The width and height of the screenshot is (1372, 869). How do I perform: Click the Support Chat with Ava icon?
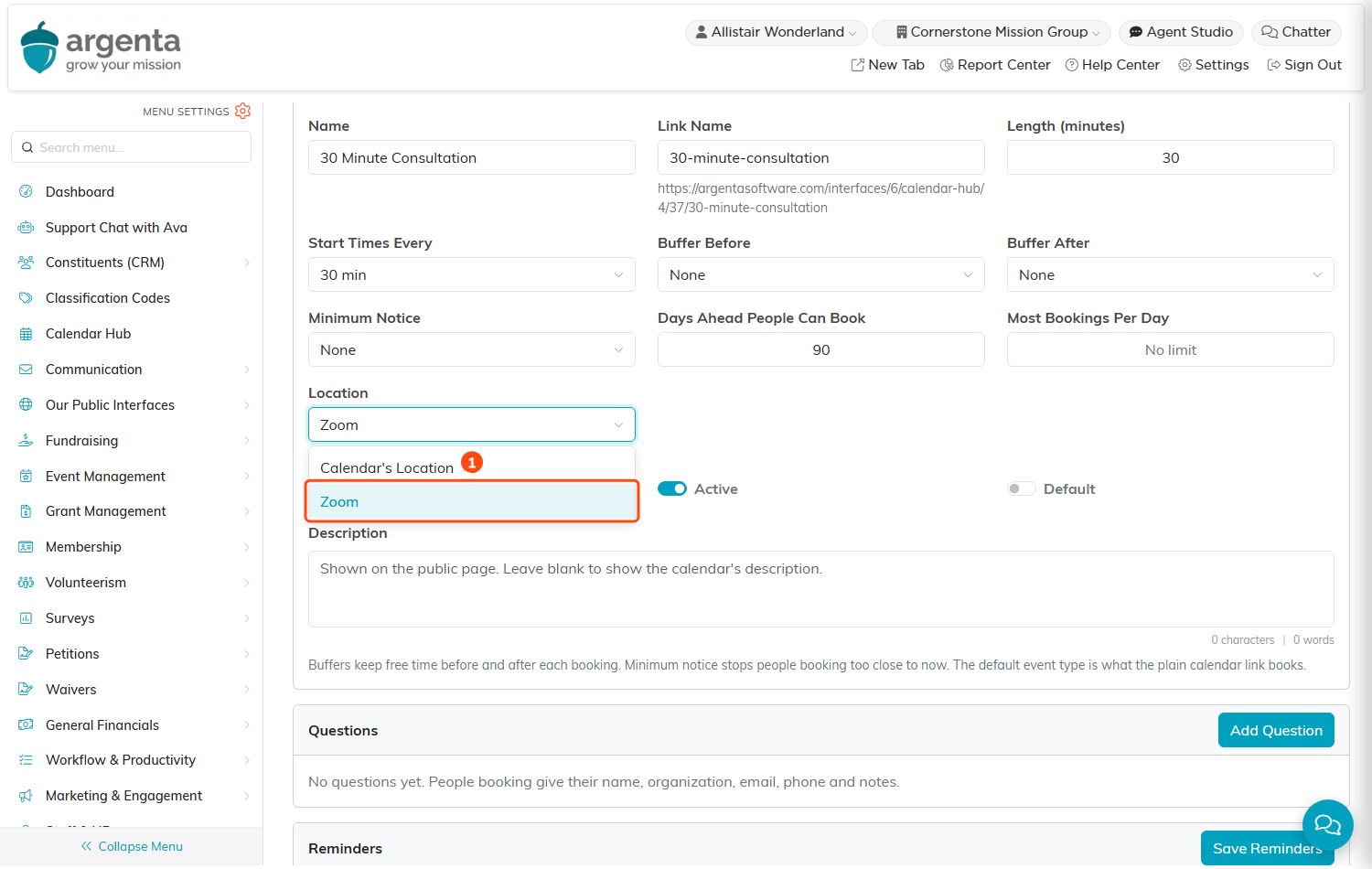tap(26, 228)
